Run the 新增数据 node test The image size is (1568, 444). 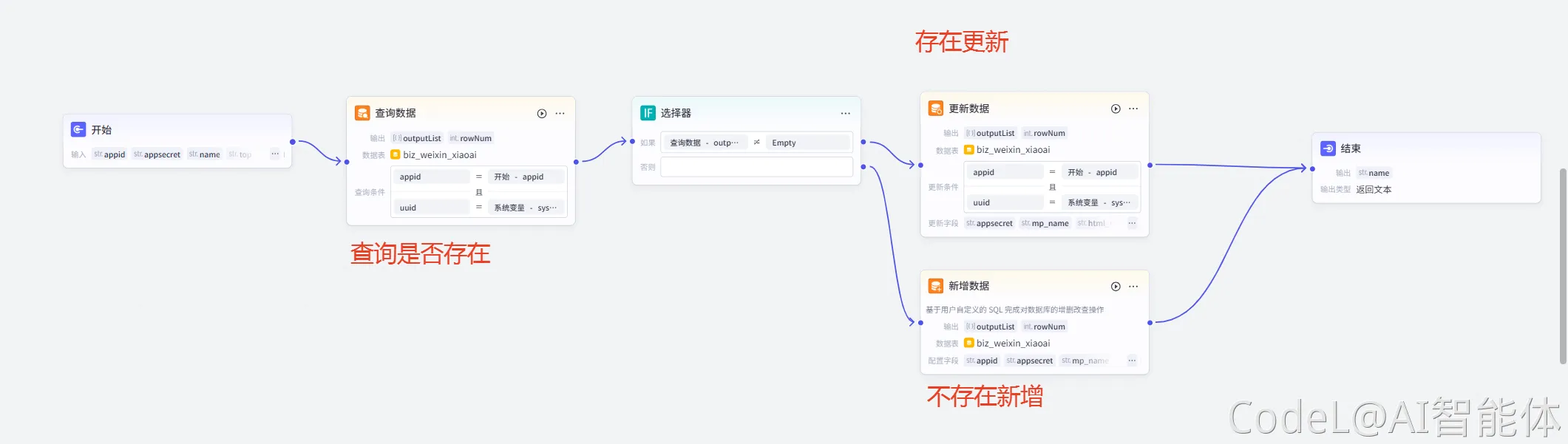click(1116, 287)
